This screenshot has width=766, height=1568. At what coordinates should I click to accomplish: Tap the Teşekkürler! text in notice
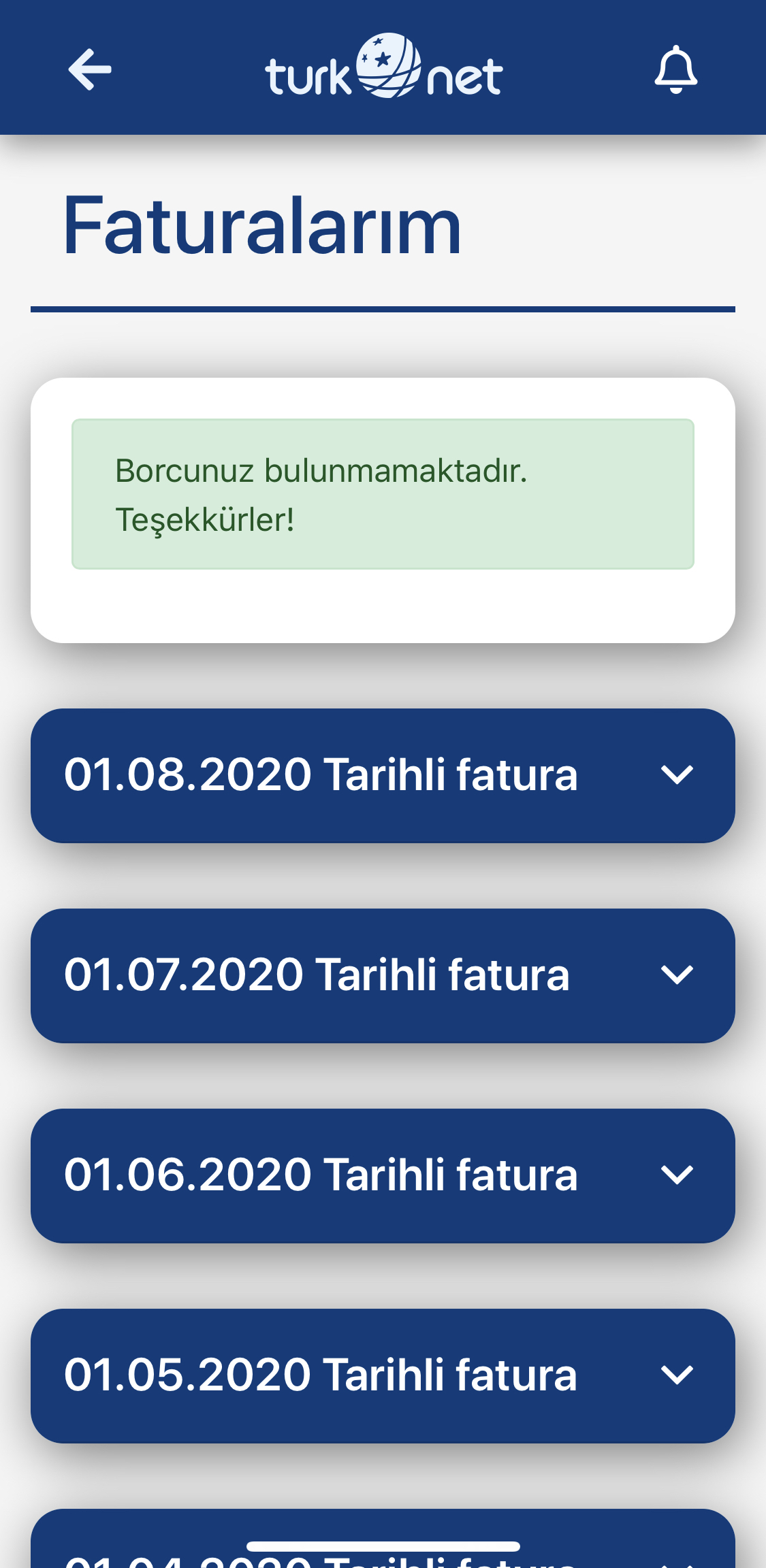204,521
